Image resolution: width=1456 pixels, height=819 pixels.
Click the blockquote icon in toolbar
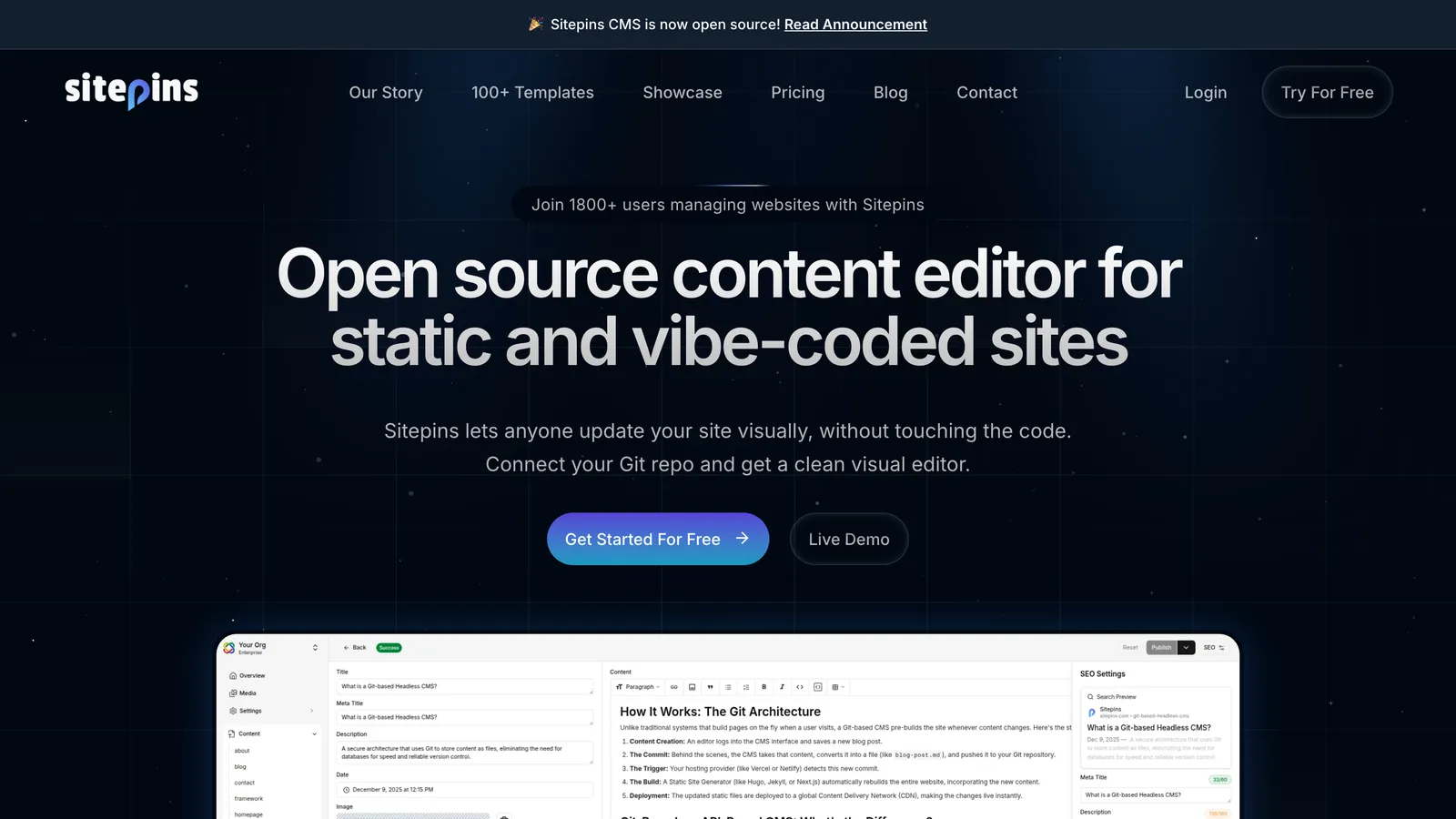pyautogui.click(x=710, y=687)
